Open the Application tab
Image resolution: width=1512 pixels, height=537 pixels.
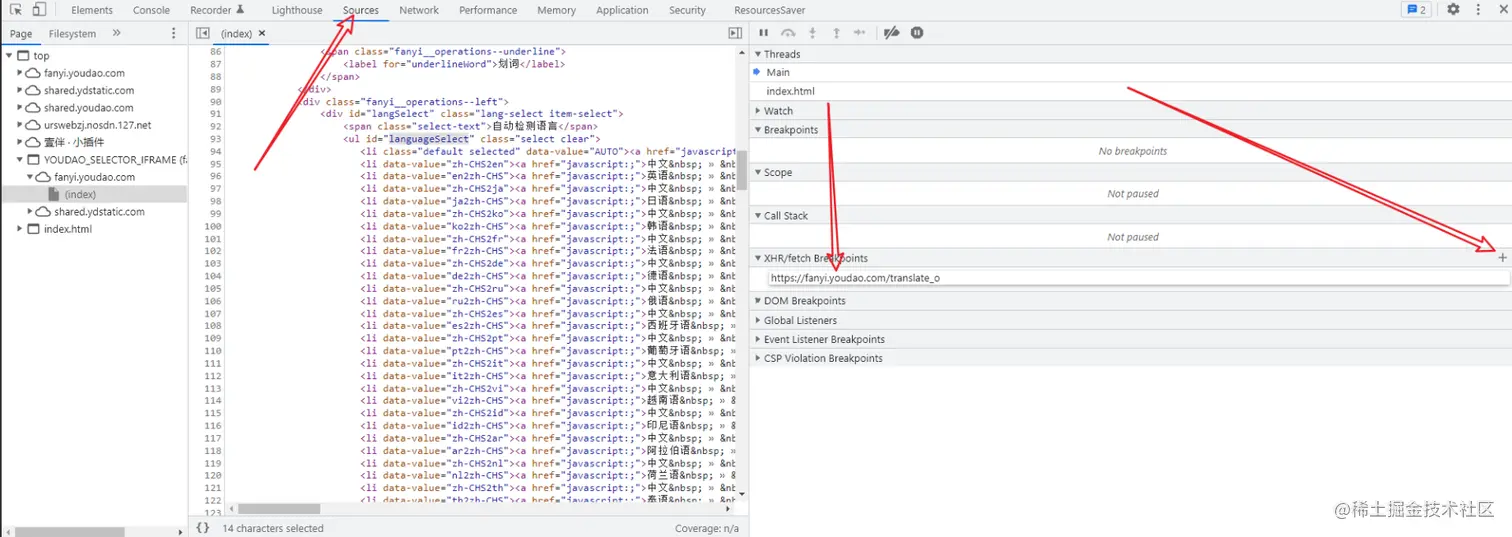point(622,10)
